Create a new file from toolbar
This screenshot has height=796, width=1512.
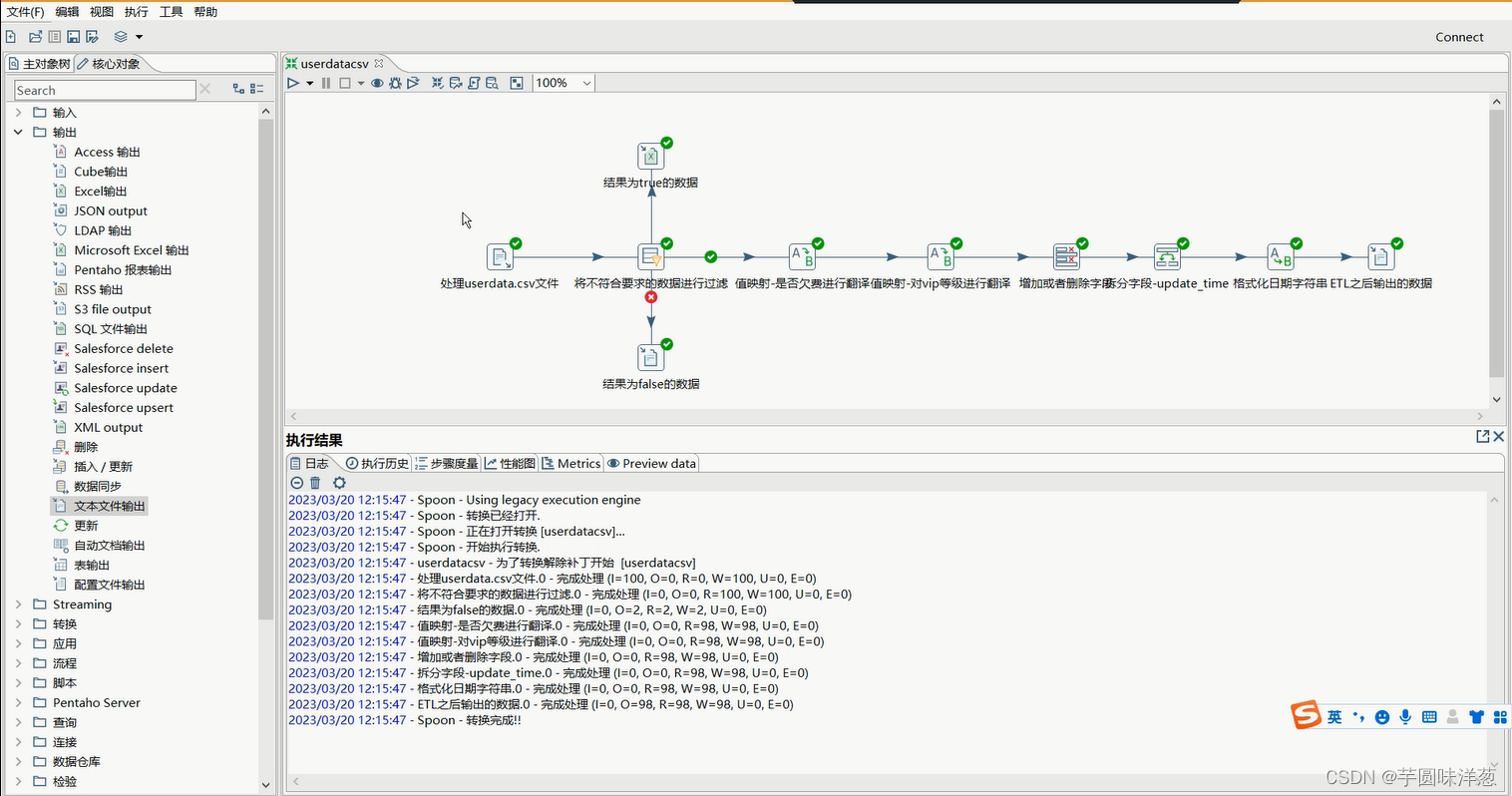[11, 37]
